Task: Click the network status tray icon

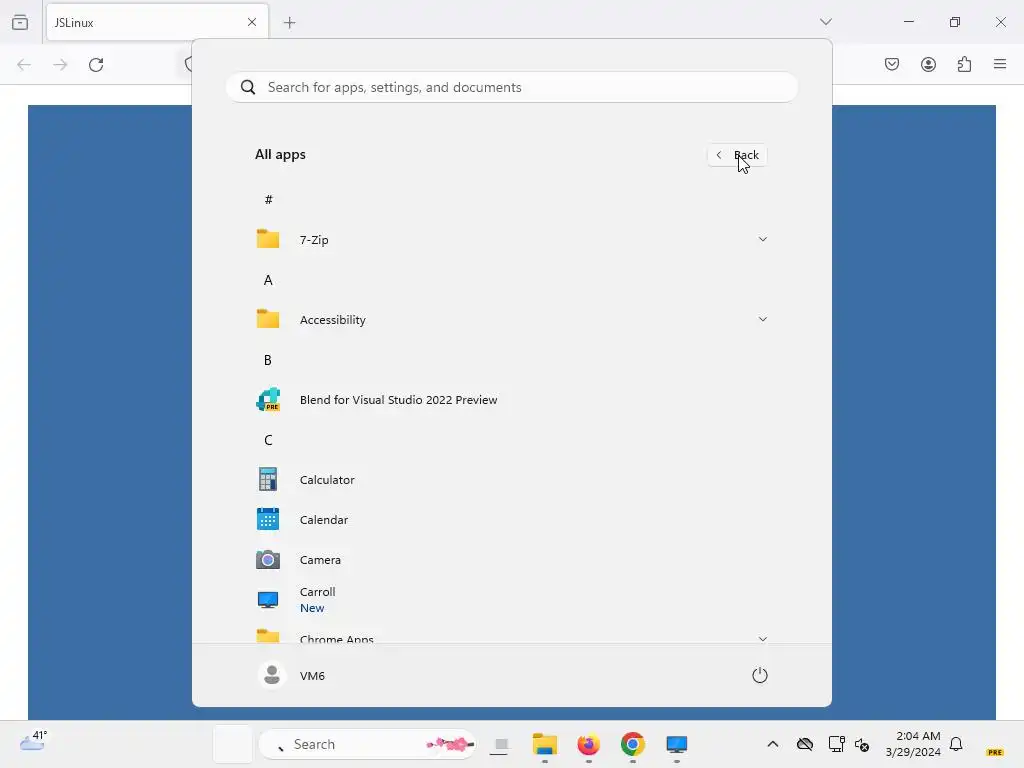Action: (836, 744)
